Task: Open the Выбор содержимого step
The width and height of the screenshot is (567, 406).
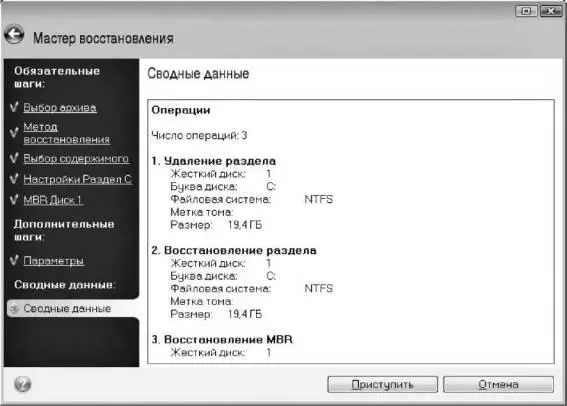Action: click(x=76, y=158)
